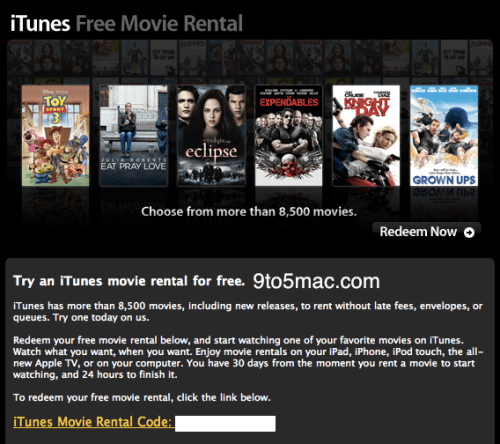This screenshot has width=500, height=444.
Task: Click the arrow icon beside Redeem Now
Action: [x=469, y=232]
